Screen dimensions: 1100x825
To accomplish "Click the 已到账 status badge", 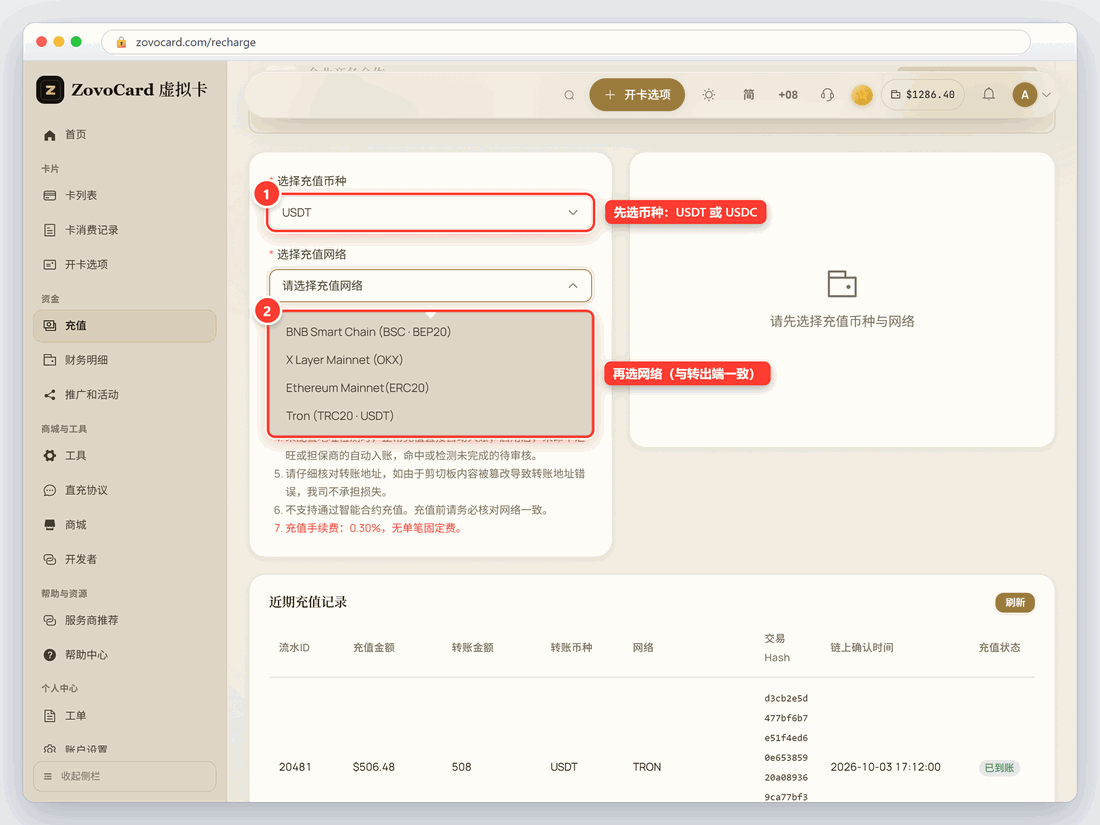I will (x=999, y=767).
